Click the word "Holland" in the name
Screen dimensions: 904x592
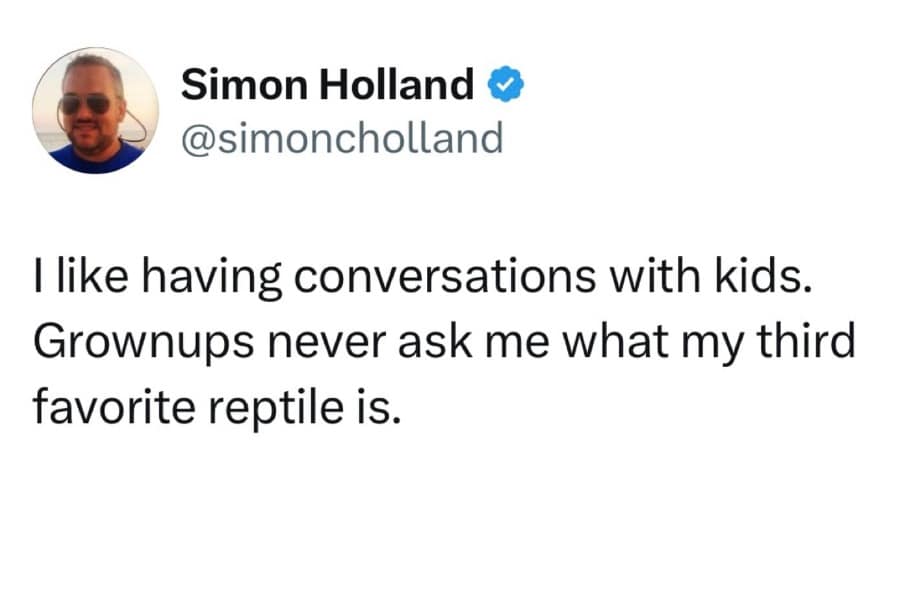click(392, 88)
